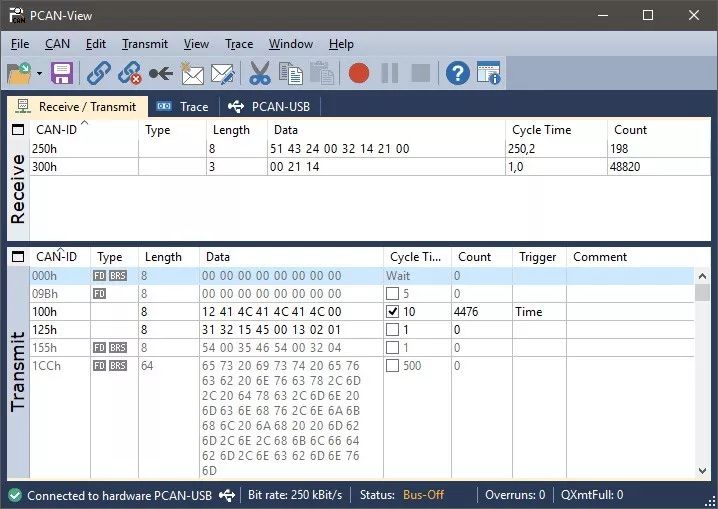Click the transmit list scroll up arrow
This screenshot has width=718, height=509.
point(702,276)
